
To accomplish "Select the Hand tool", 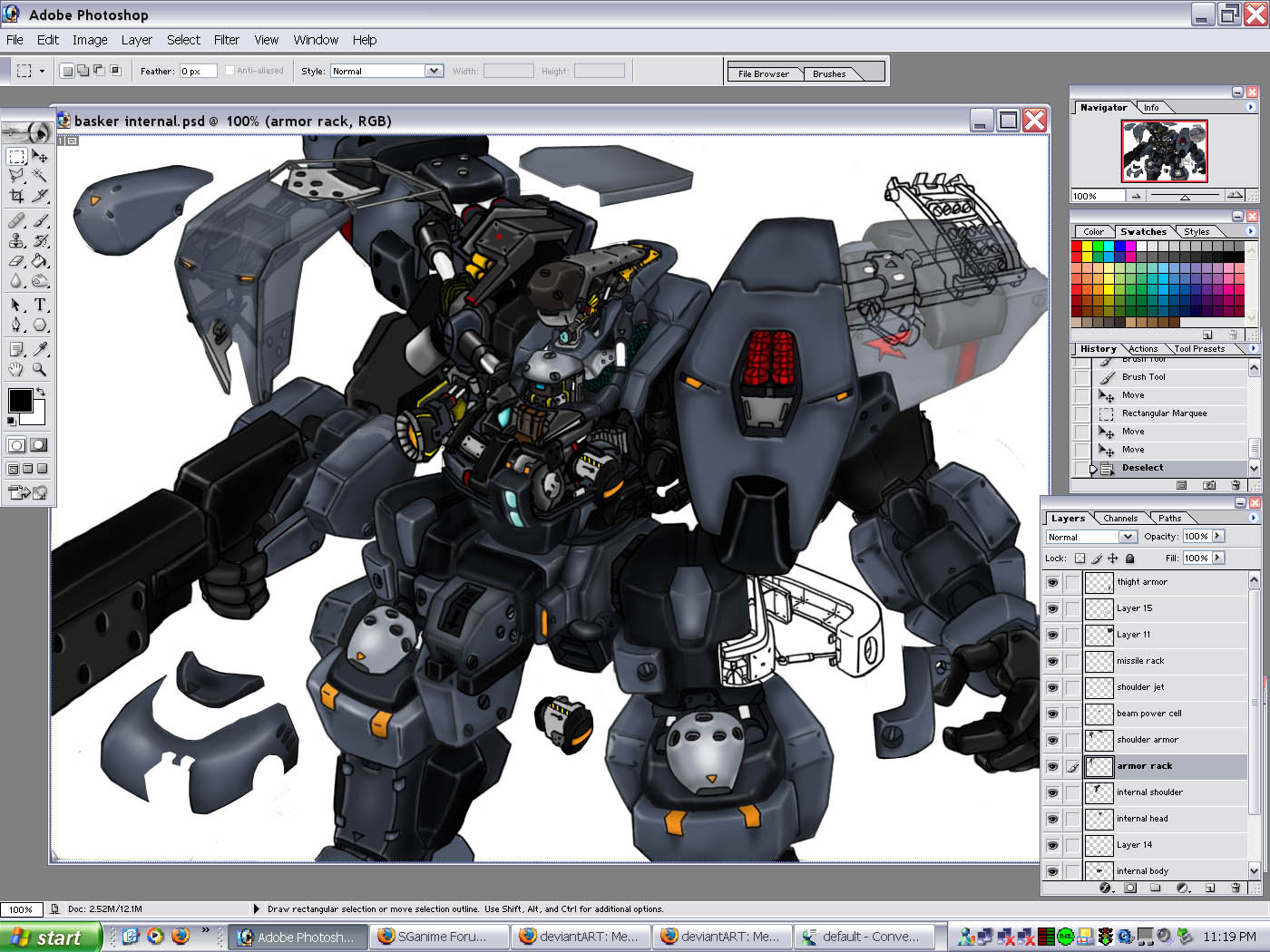I will tap(16, 369).
